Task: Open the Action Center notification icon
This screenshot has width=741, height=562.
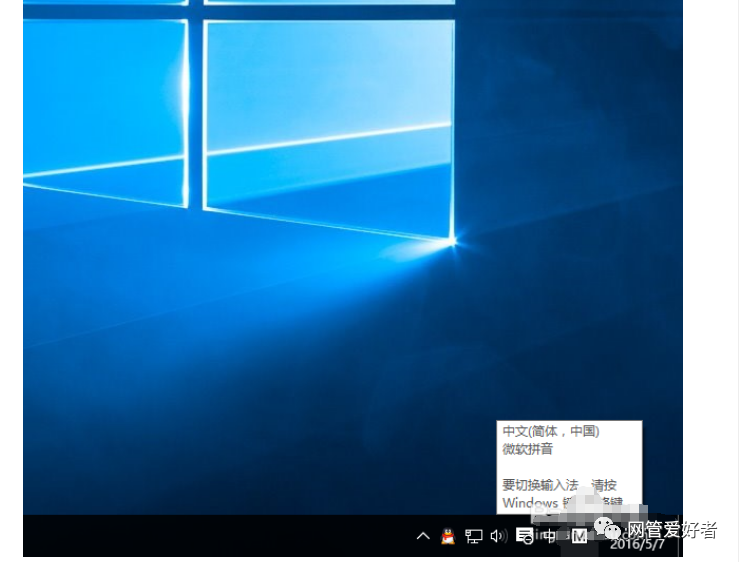Action: 524,536
